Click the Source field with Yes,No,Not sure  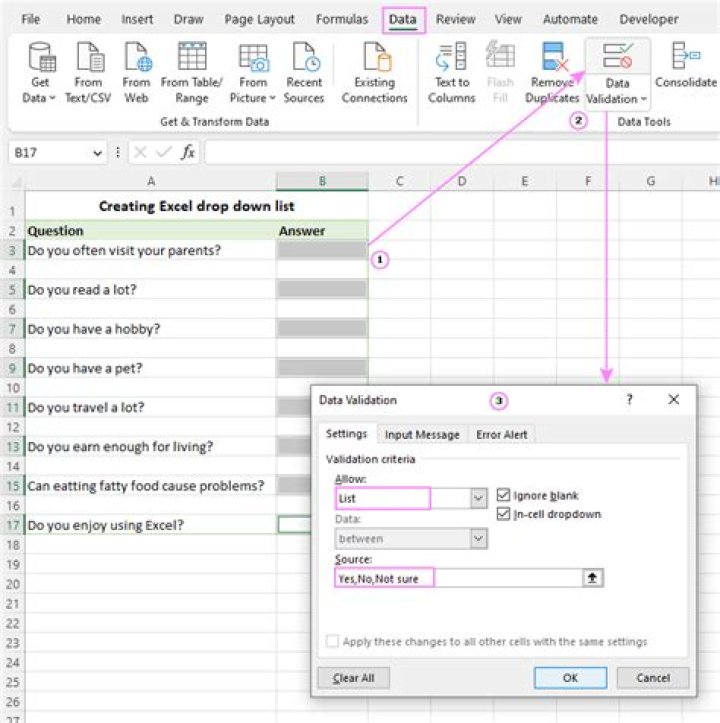[458, 578]
